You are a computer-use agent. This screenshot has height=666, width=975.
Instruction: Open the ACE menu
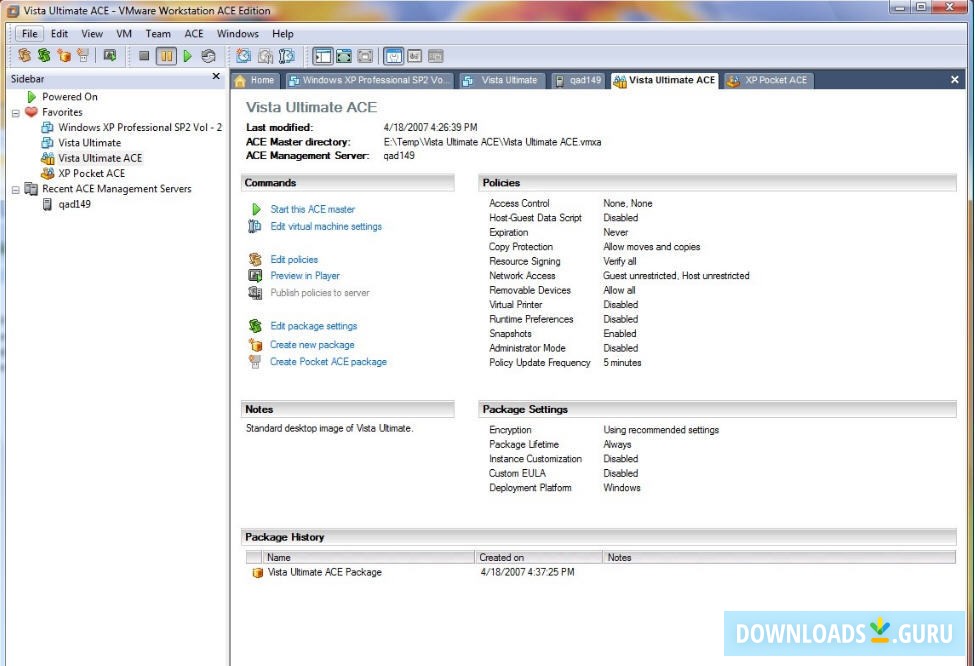tap(193, 33)
